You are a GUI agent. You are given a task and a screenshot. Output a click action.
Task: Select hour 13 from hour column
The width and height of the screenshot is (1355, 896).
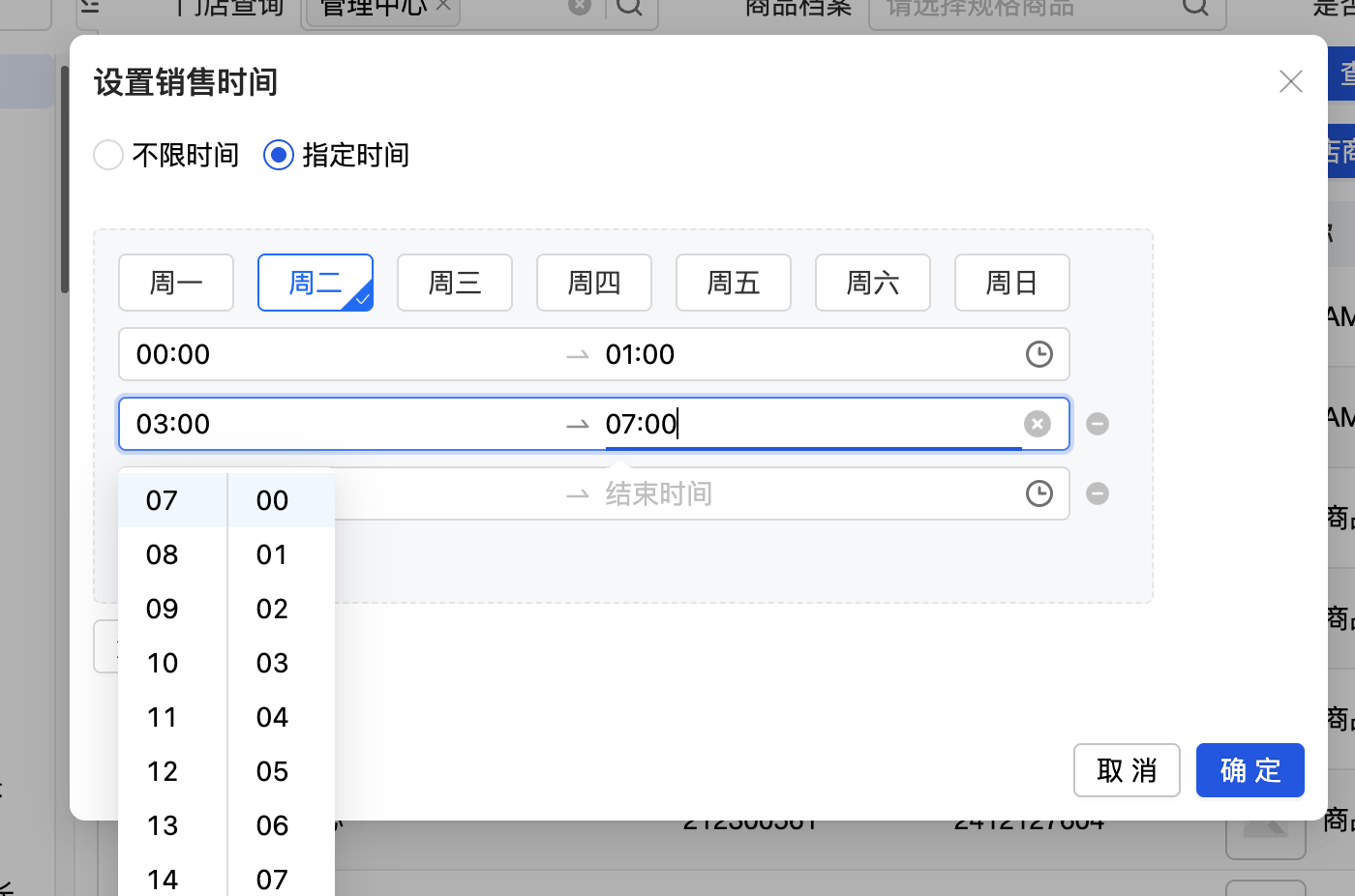[x=163, y=825]
